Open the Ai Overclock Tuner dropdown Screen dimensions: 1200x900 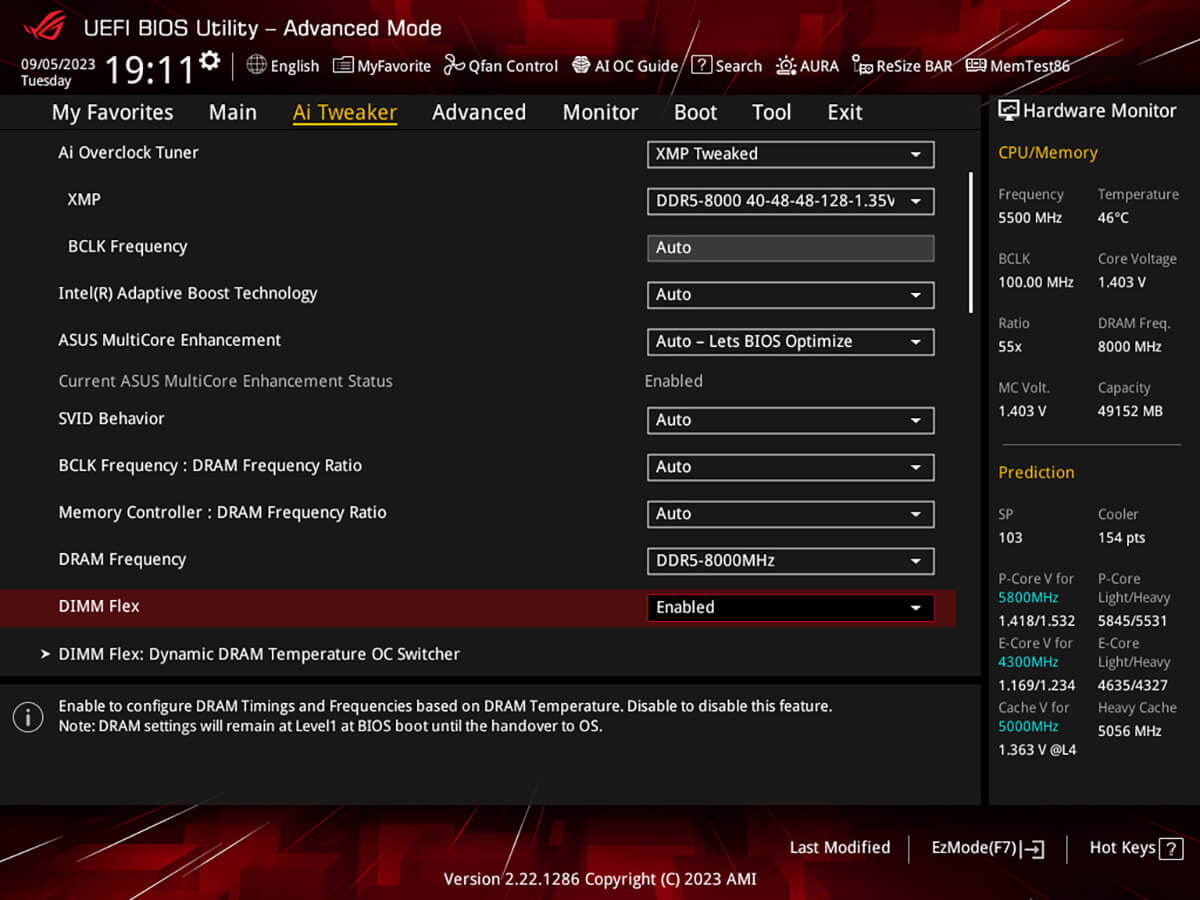tap(790, 154)
